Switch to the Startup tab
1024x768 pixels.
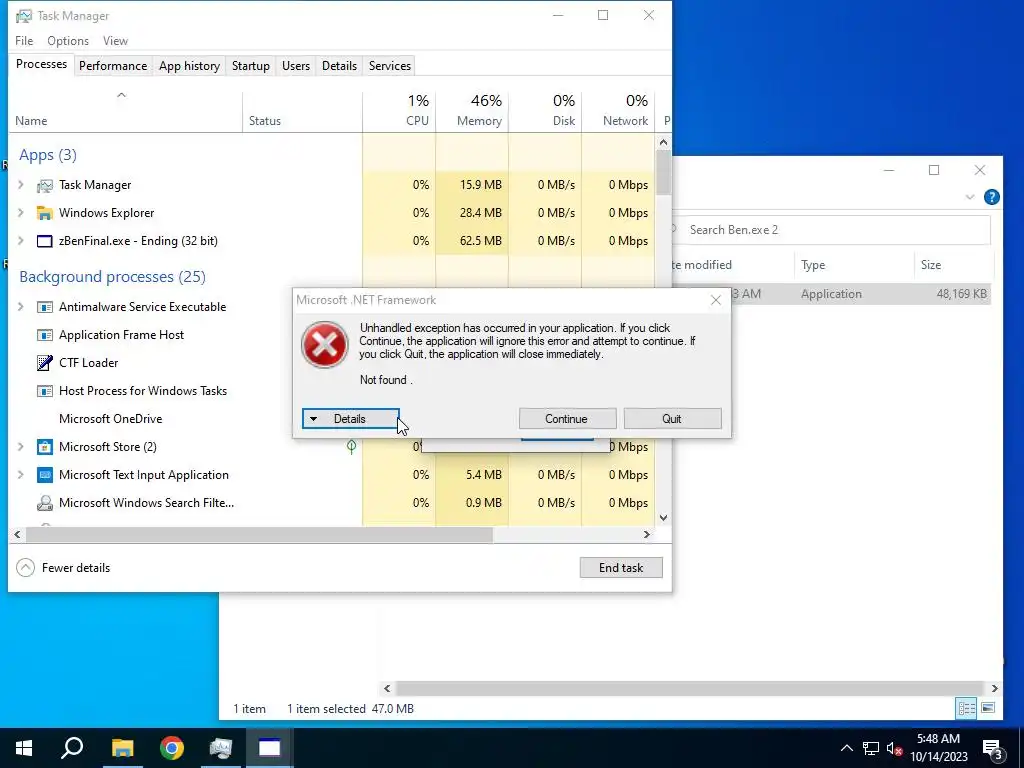pos(251,66)
